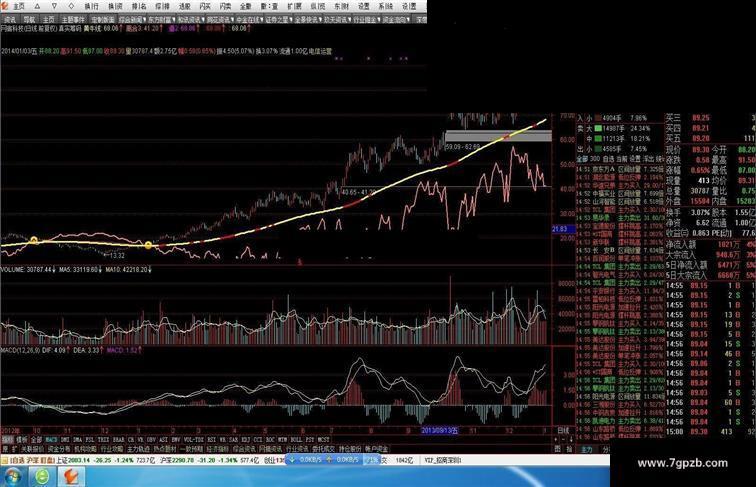The width and height of the screenshot is (756, 487).
Task: Select the BOLL indicator tab
Action: tap(296, 440)
